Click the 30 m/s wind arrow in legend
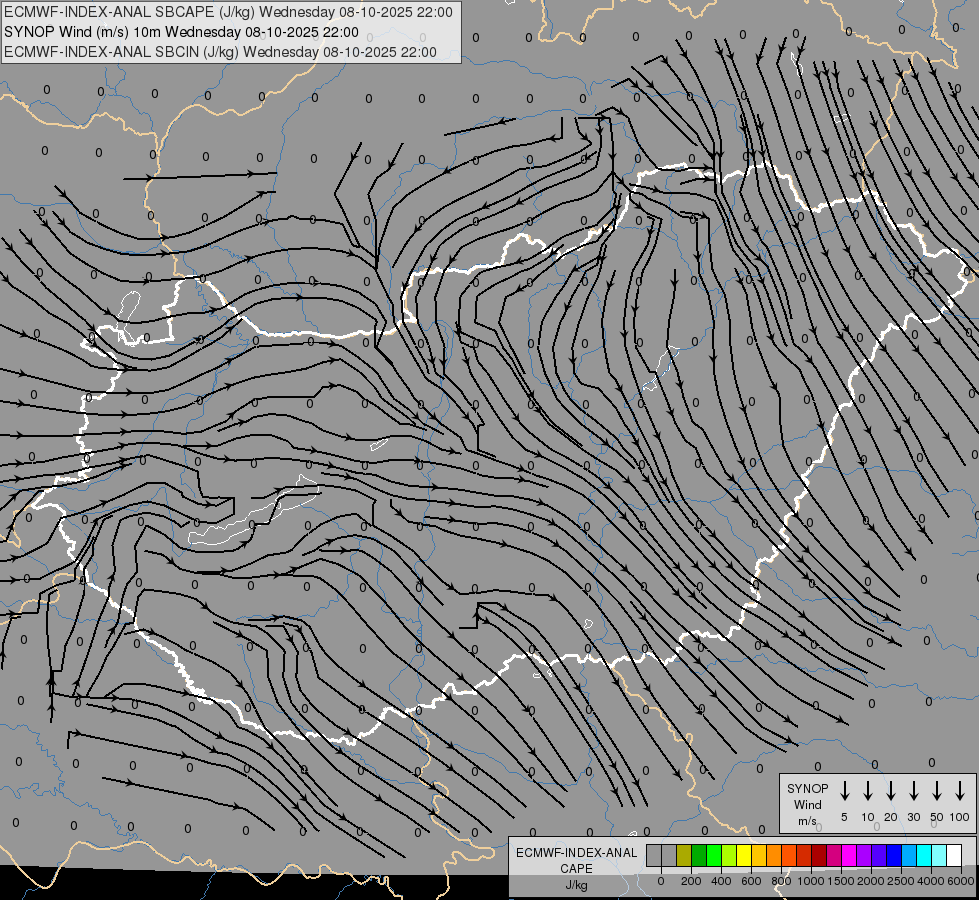 (913, 791)
